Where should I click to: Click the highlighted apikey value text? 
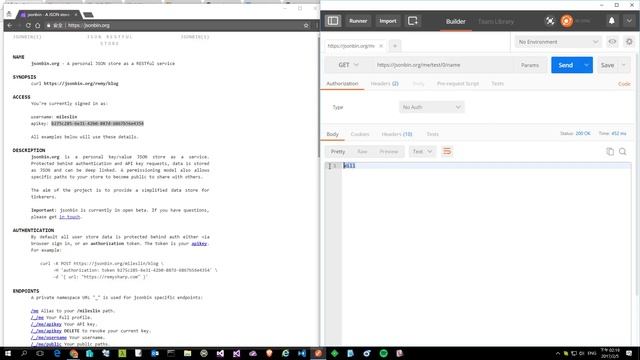click(x=97, y=123)
